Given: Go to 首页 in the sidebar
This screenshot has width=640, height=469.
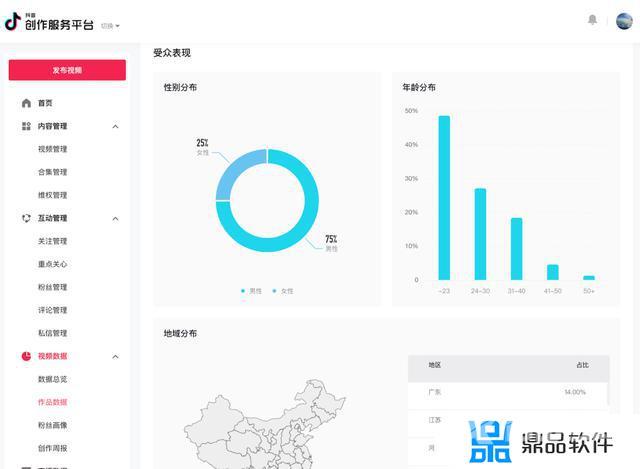Looking at the screenshot, I should click(x=45, y=103).
